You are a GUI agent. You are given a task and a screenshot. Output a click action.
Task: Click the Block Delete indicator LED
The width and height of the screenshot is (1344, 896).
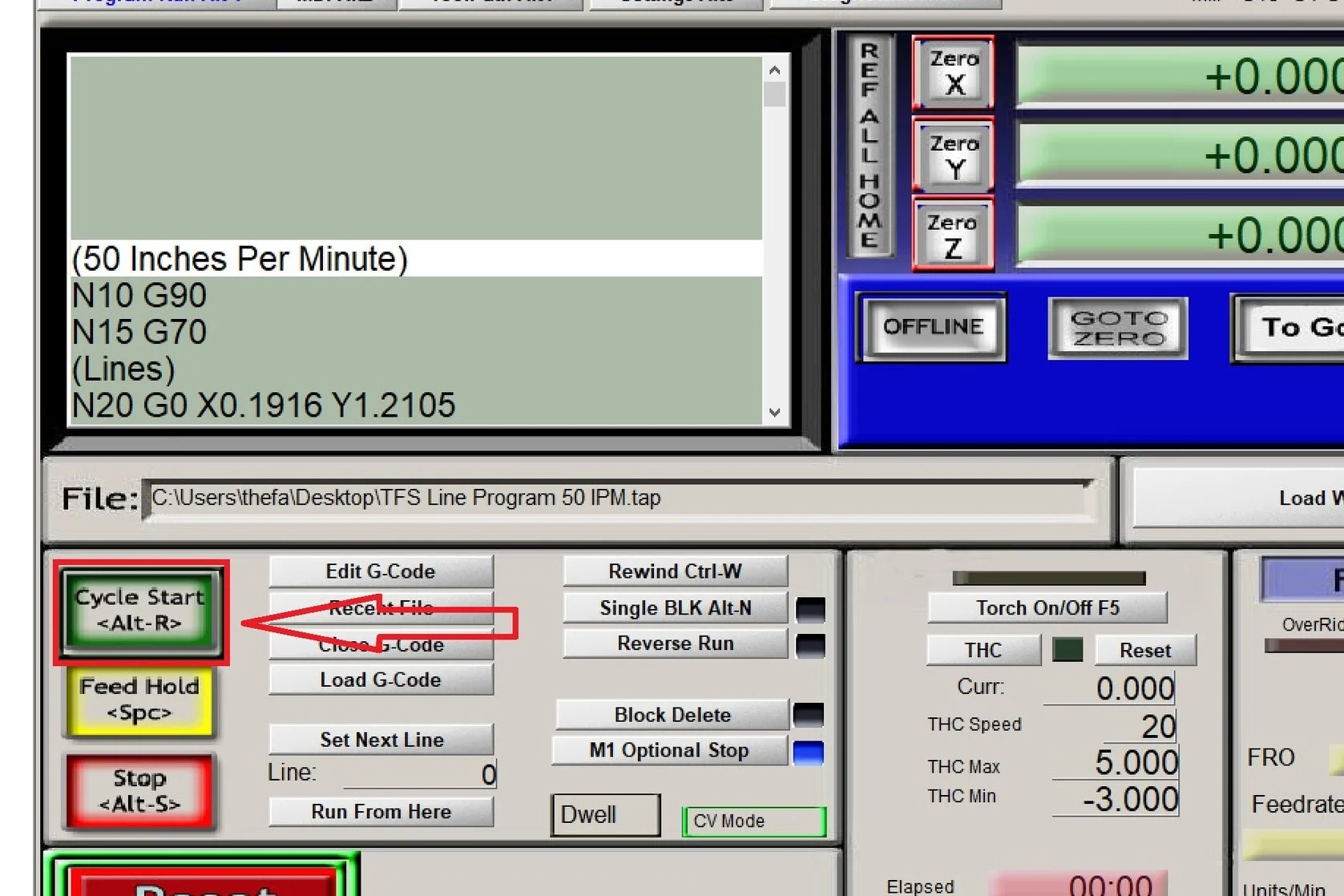[x=808, y=714]
